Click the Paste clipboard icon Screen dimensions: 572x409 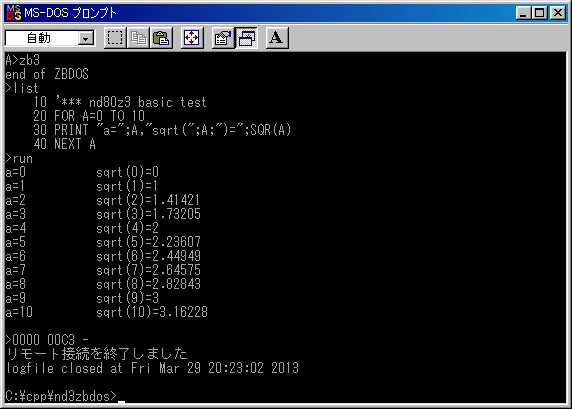pos(161,38)
